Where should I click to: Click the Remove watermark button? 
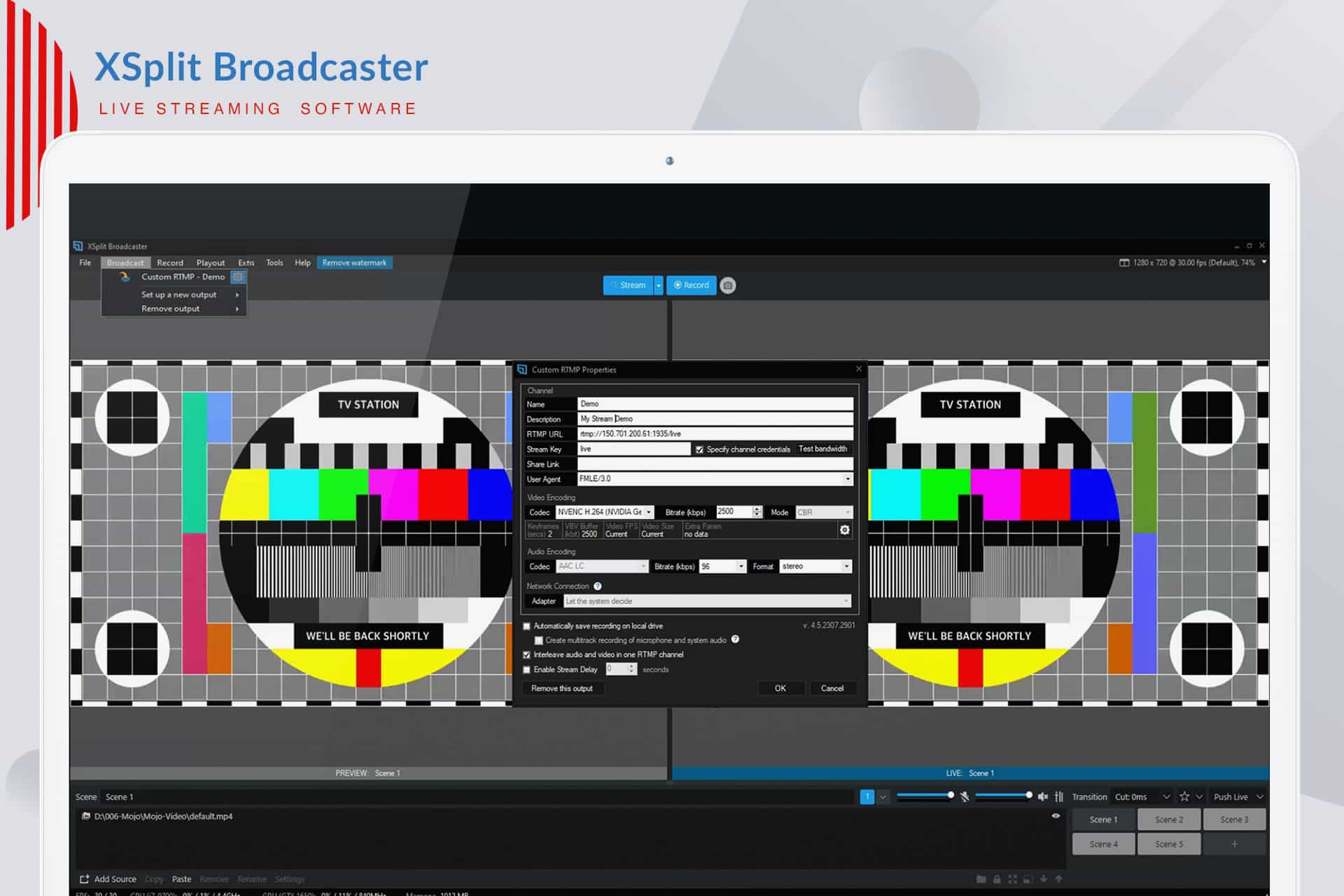click(x=355, y=262)
